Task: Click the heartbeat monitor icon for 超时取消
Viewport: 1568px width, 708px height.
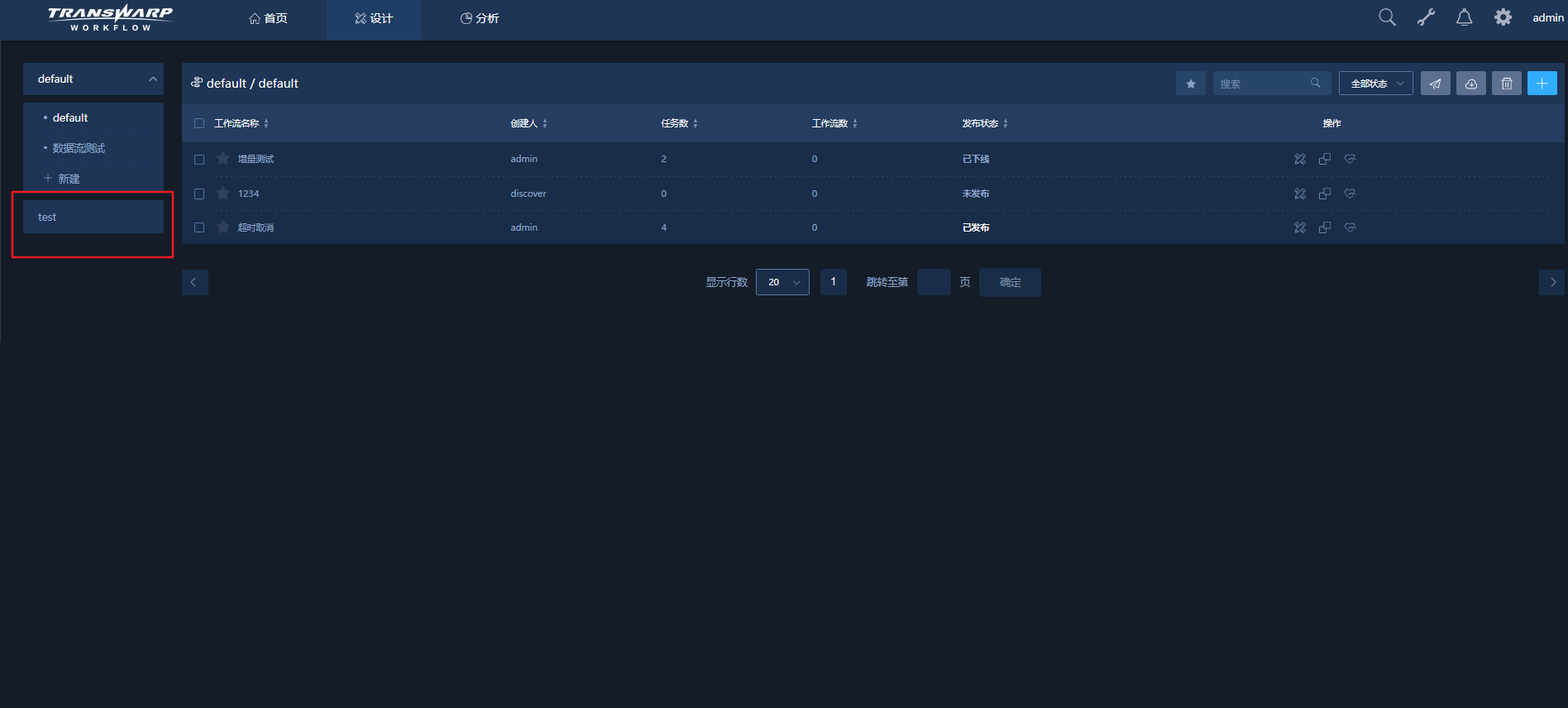Action: [x=1350, y=227]
